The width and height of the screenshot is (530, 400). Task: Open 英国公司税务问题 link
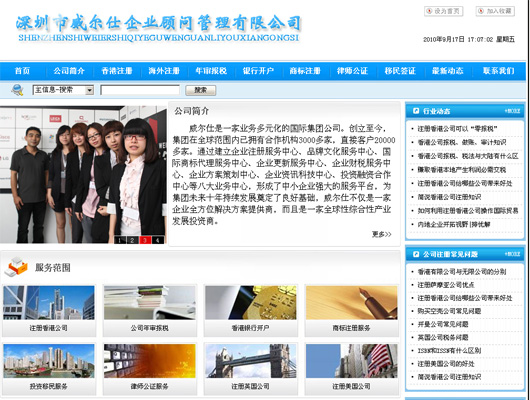click(443, 337)
